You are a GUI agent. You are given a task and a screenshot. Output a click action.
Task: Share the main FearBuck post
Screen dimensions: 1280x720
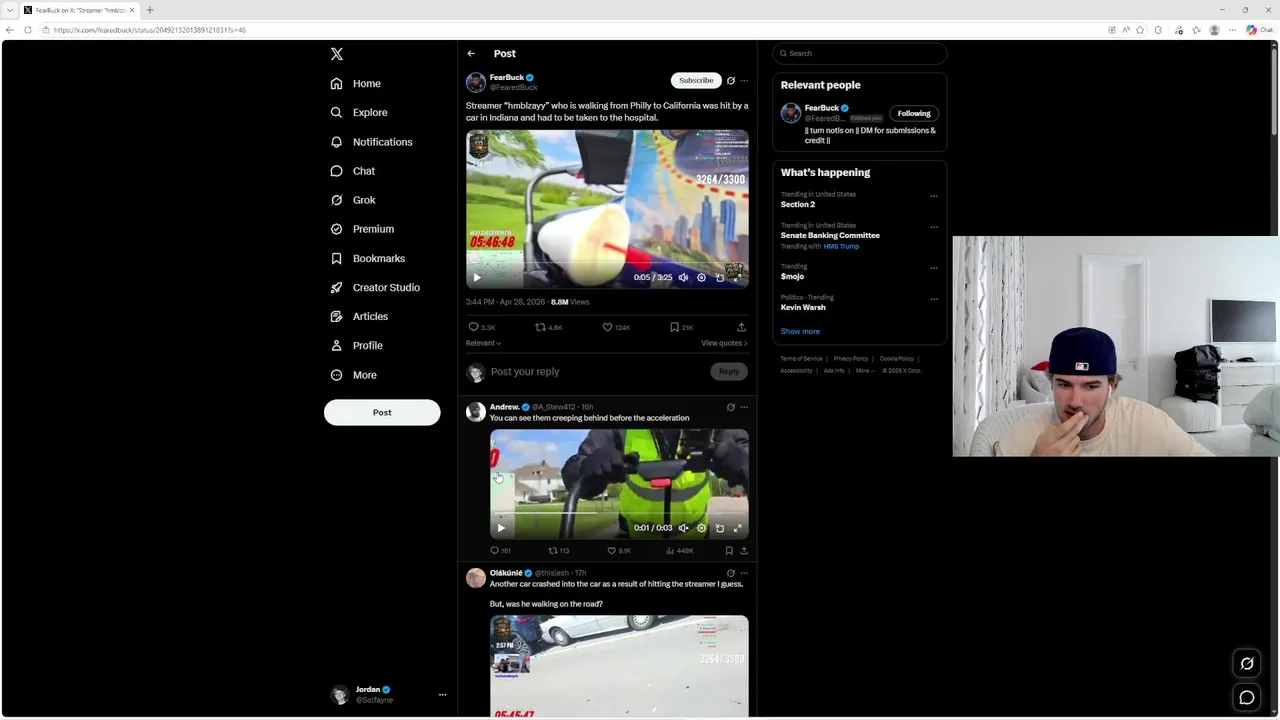pos(741,327)
